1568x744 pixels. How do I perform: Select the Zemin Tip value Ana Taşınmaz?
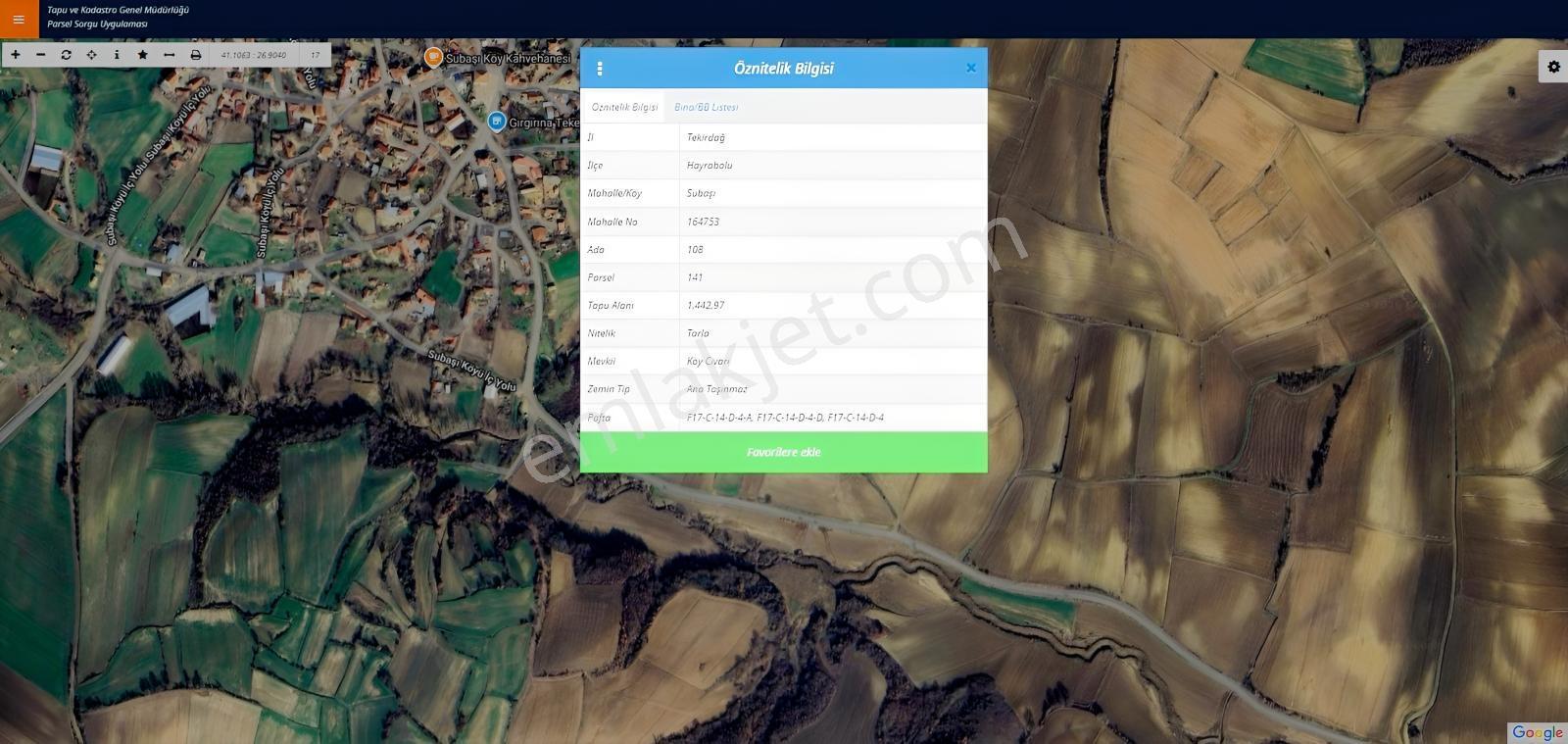(716, 389)
